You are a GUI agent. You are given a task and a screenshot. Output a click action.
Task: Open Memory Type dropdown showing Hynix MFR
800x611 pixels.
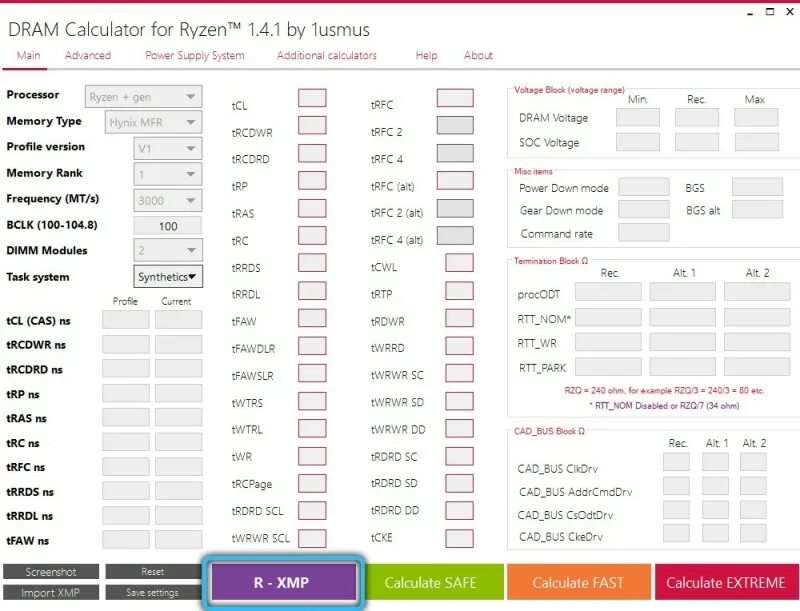154,122
